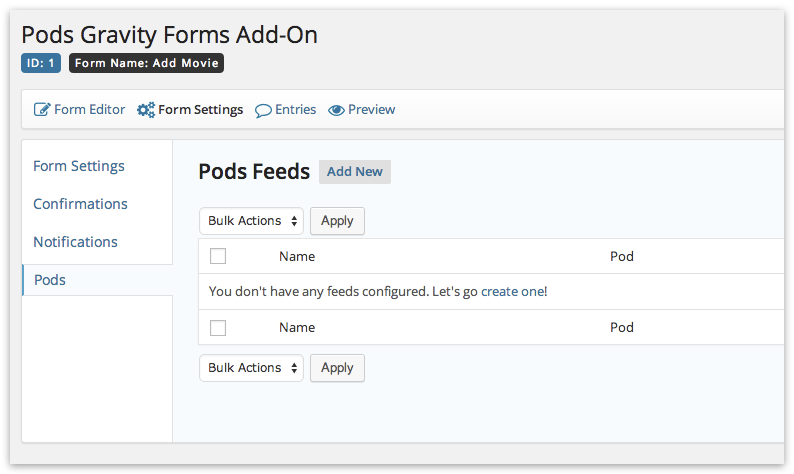Click the Form Name: Add Movie badge
Screen dimensions: 794x474
click(146, 63)
